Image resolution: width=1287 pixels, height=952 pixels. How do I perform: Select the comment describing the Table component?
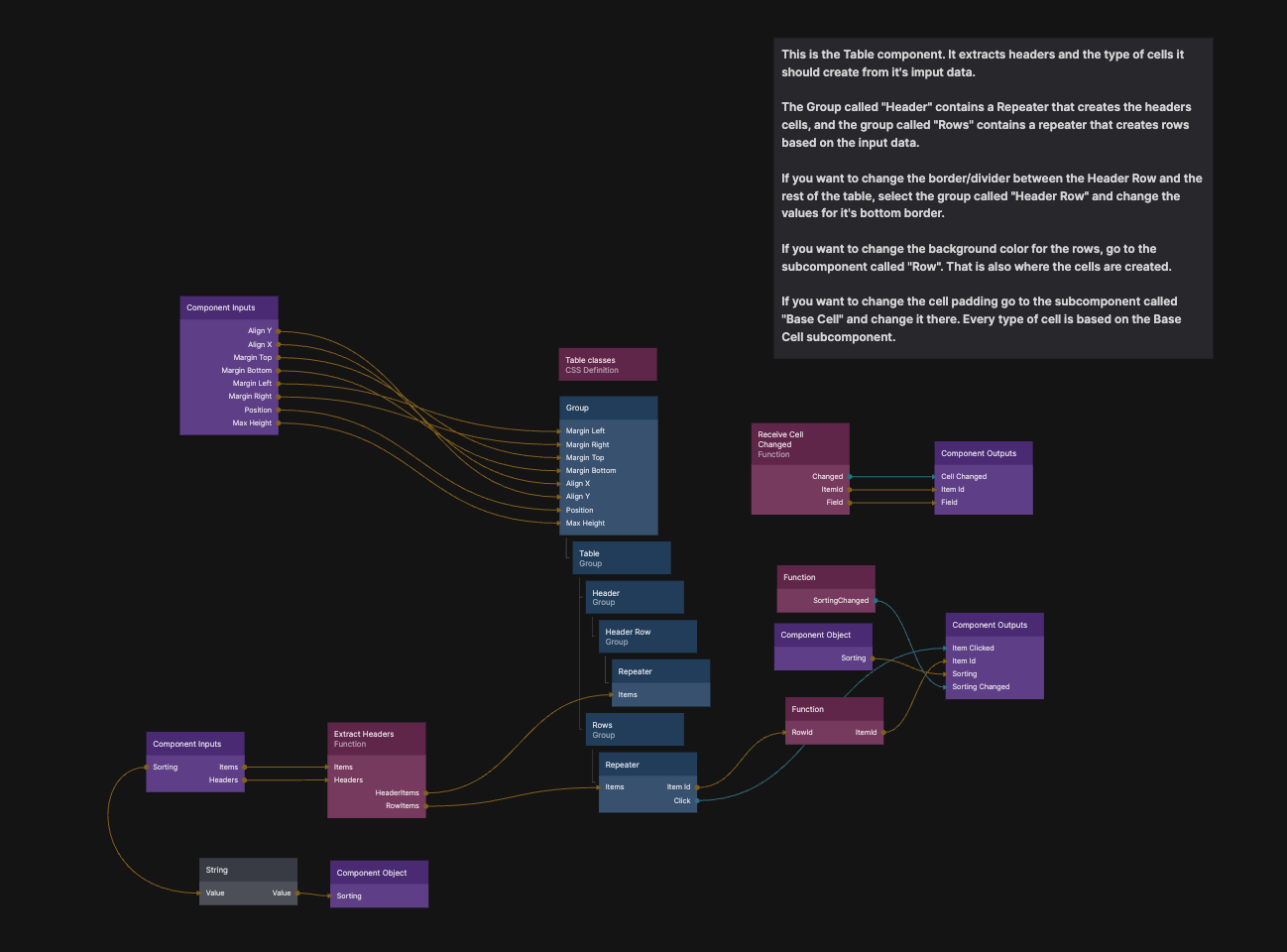[x=992, y=197]
